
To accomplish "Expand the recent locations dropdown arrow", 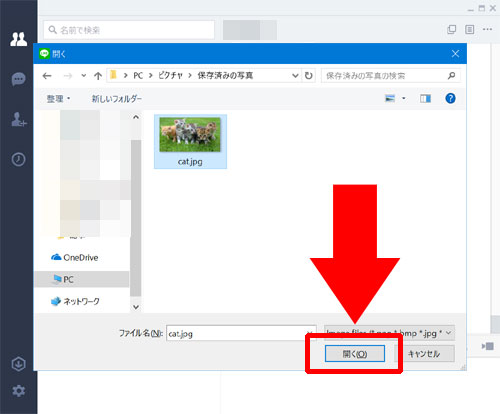I will (84, 76).
